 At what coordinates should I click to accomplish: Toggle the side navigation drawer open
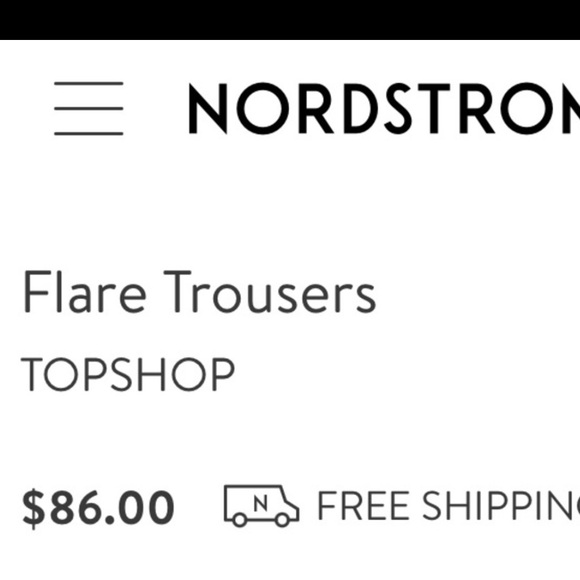(89, 108)
